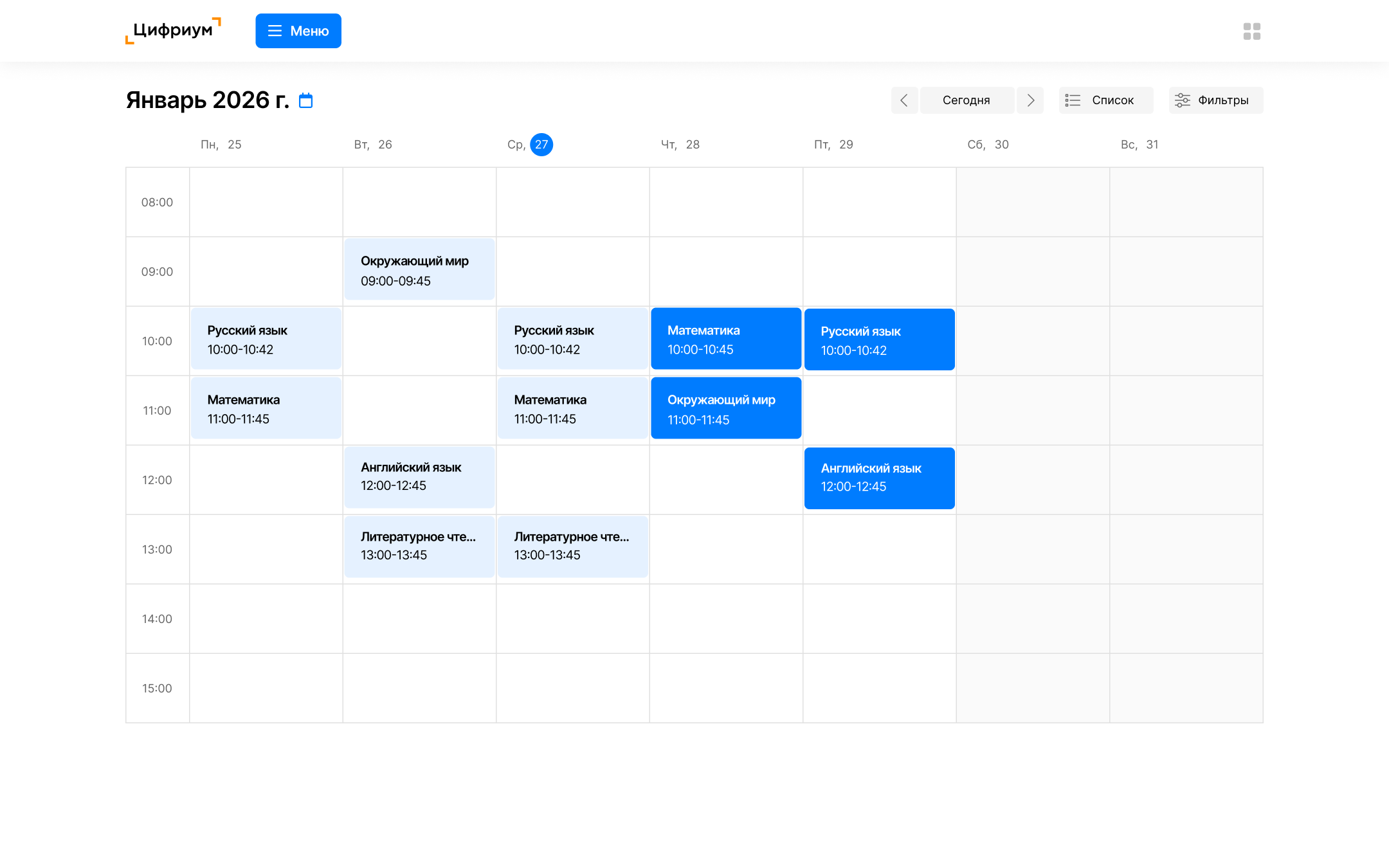Open Tuesday Окружающий мир 09:00 lesson

[x=419, y=270]
